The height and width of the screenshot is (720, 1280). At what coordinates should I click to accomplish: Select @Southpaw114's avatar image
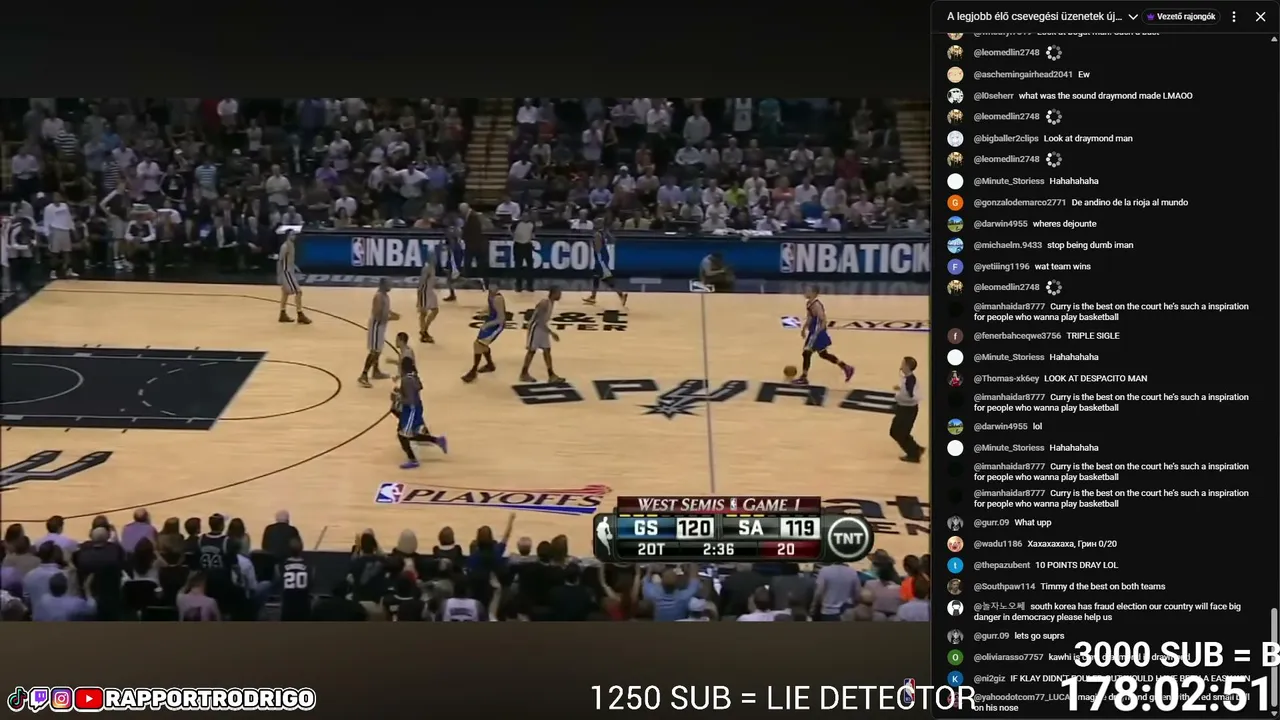click(x=955, y=586)
